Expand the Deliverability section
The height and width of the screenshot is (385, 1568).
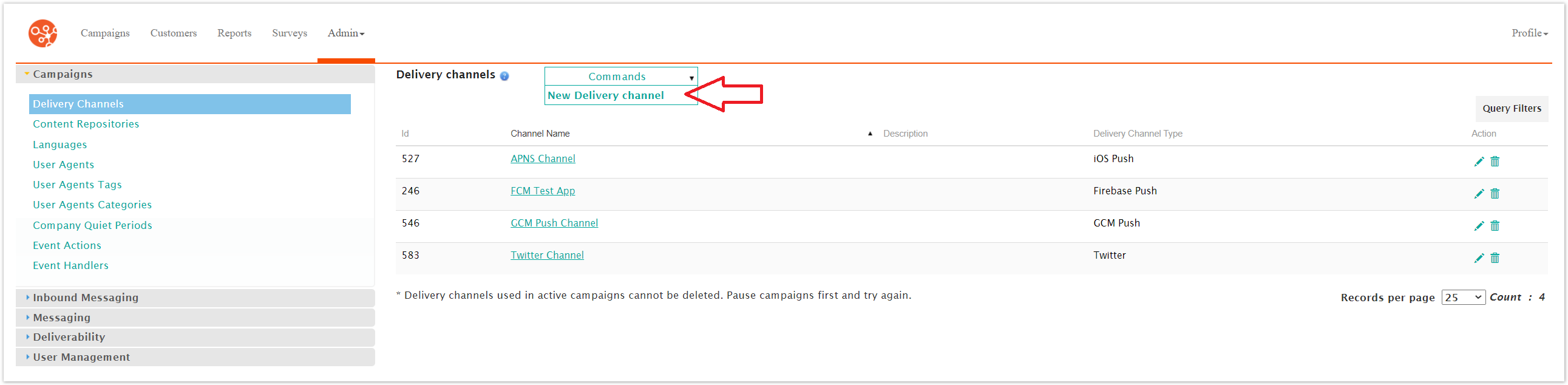tap(69, 337)
